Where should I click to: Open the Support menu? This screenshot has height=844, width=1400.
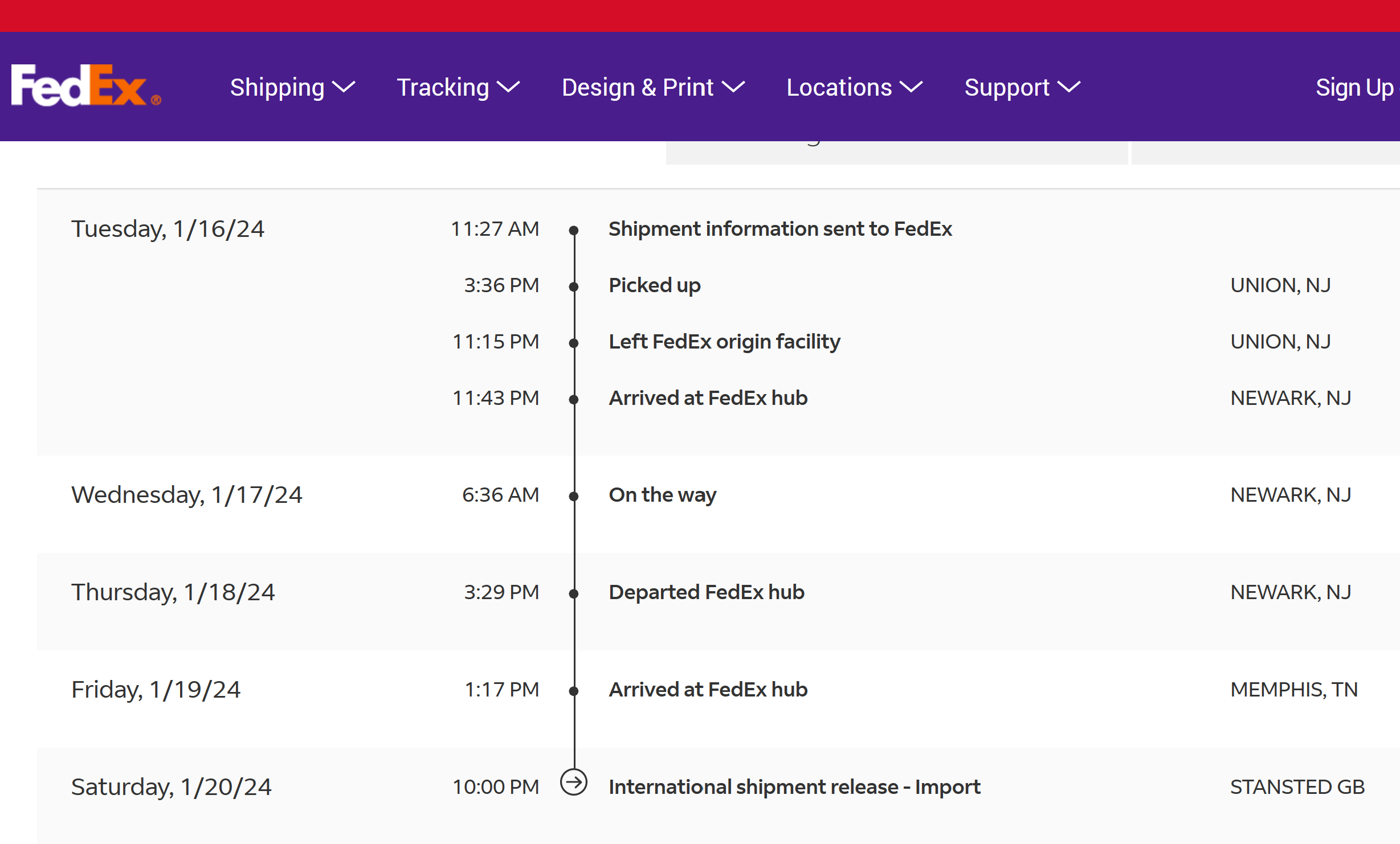1006,87
